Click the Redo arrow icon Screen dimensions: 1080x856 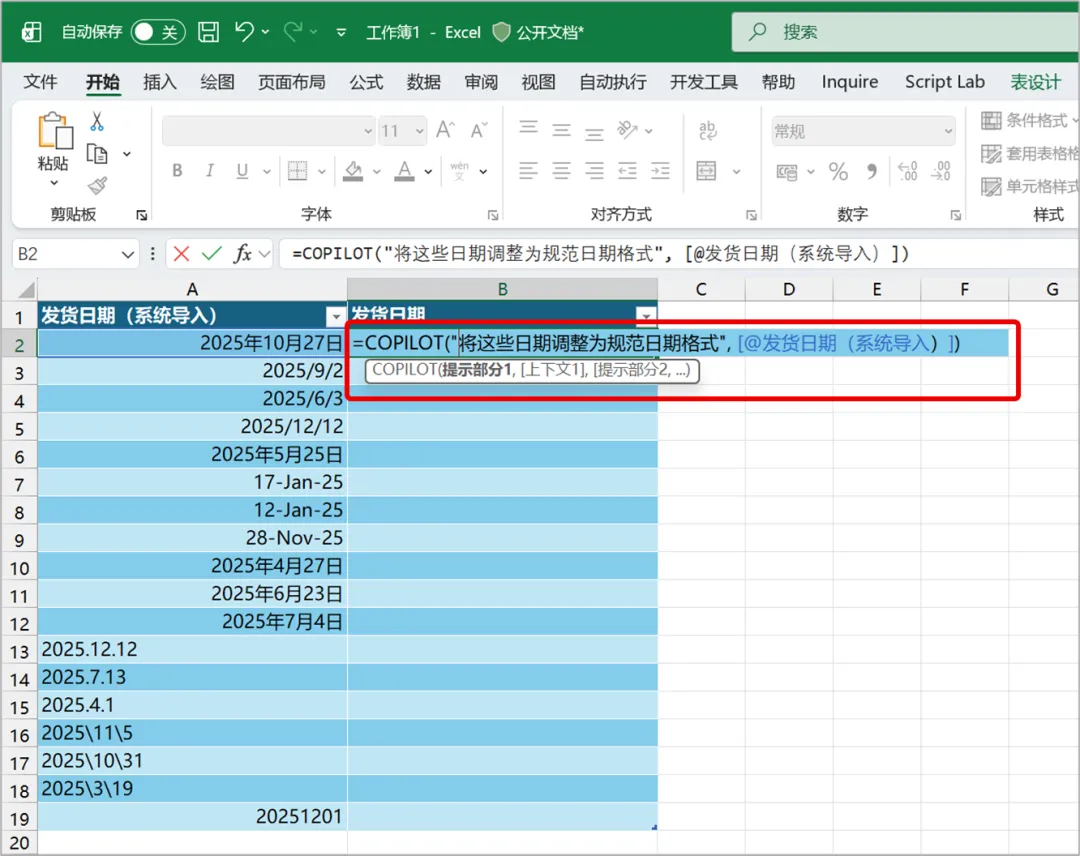pyautogui.click(x=293, y=32)
